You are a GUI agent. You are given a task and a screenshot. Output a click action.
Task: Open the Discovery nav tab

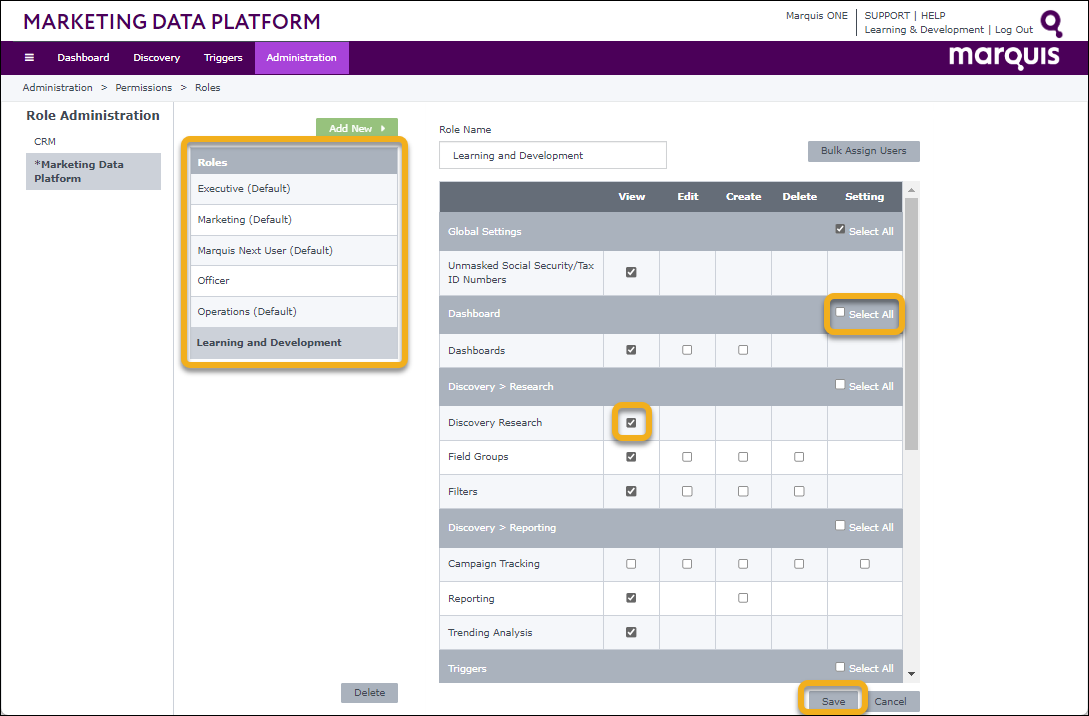click(x=156, y=58)
